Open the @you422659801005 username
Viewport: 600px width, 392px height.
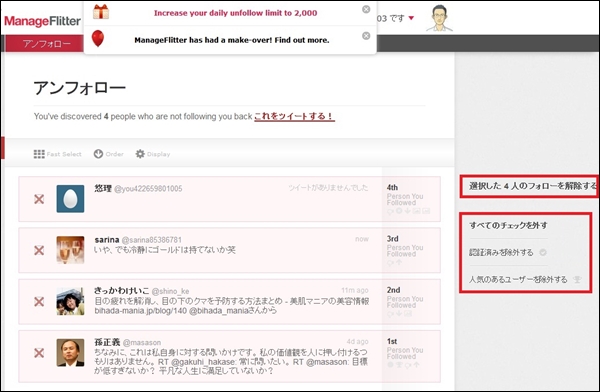pyautogui.click(x=148, y=189)
